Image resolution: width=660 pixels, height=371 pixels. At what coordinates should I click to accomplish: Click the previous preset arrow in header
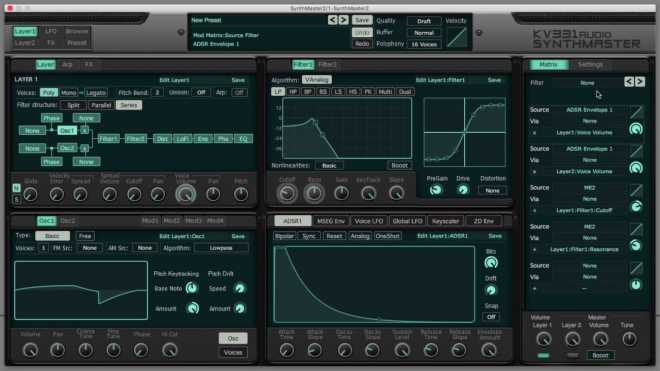click(x=332, y=20)
